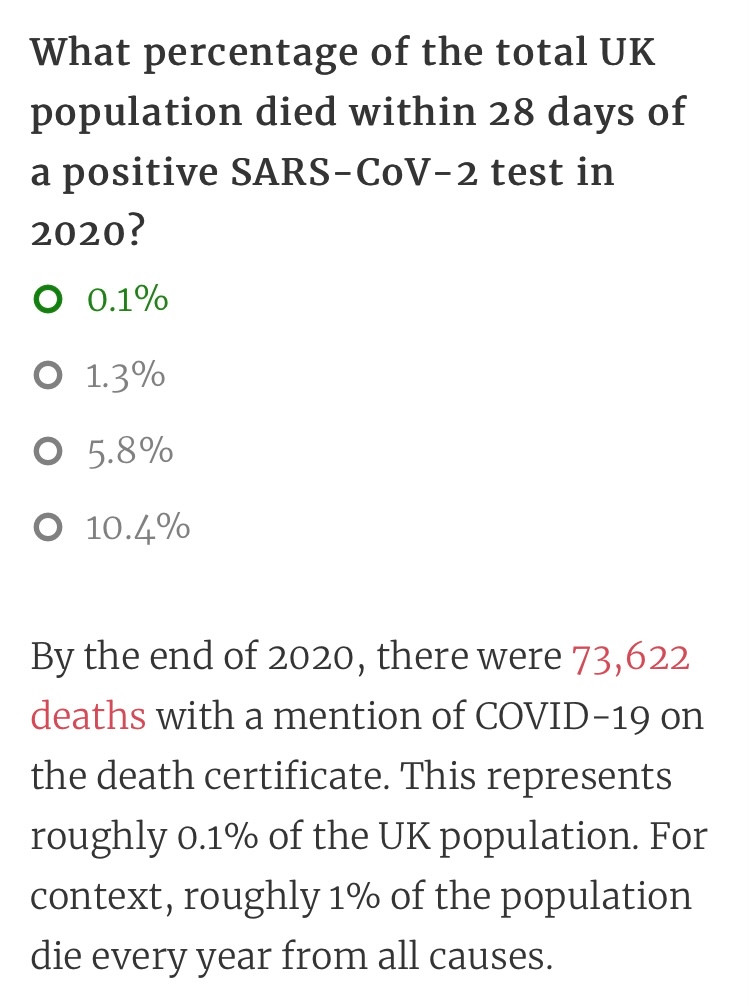This screenshot has width=750, height=1006.
Task: Click the quiz question heading
Action: pyautogui.click(x=358, y=142)
